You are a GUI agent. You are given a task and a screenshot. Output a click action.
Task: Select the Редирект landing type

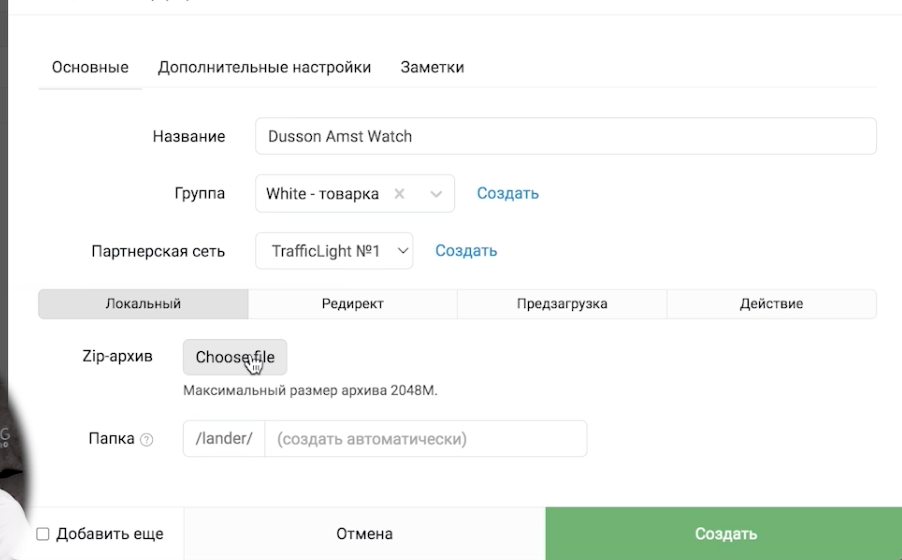(353, 304)
